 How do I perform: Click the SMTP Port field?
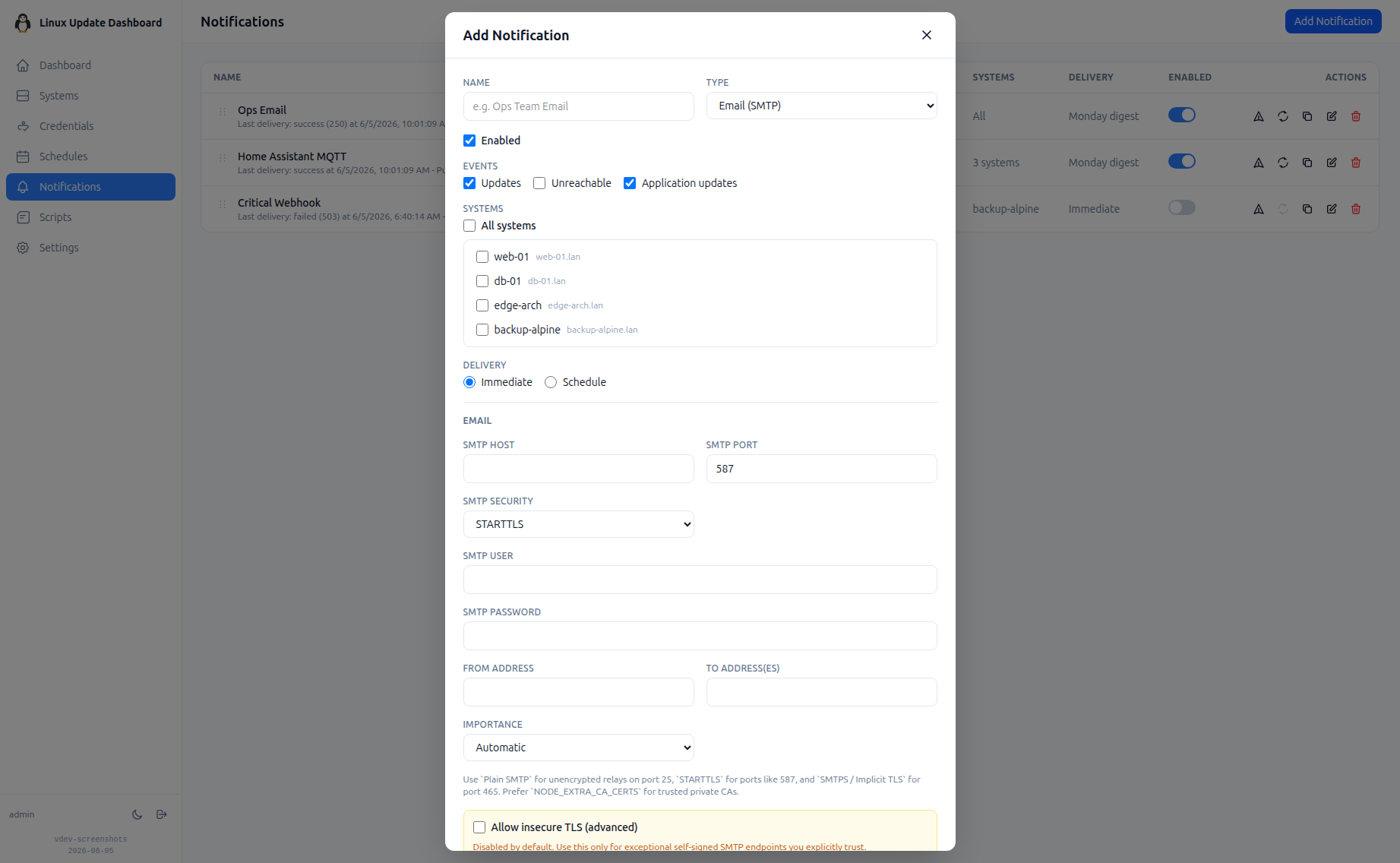coord(821,469)
